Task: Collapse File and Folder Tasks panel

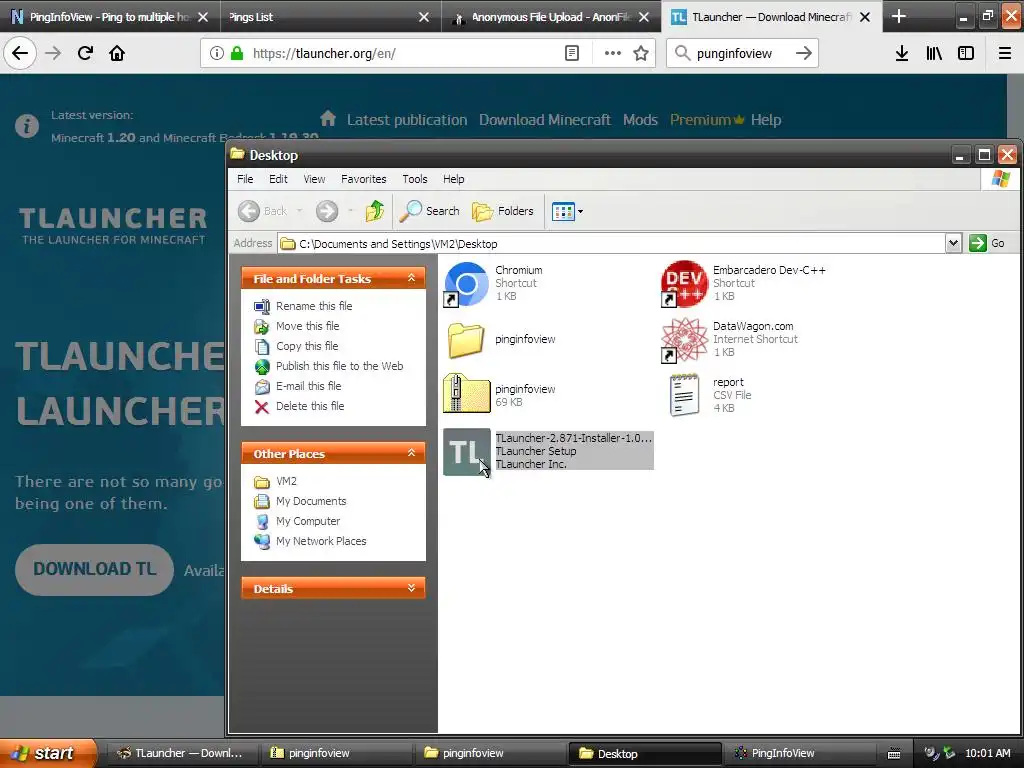Action: pos(411,278)
